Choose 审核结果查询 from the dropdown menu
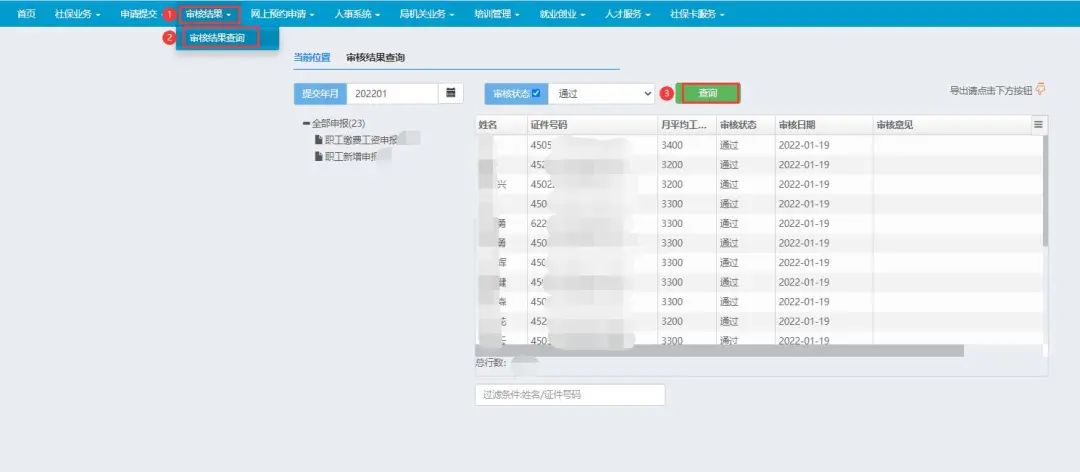The image size is (1080, 472). (217, 38)
